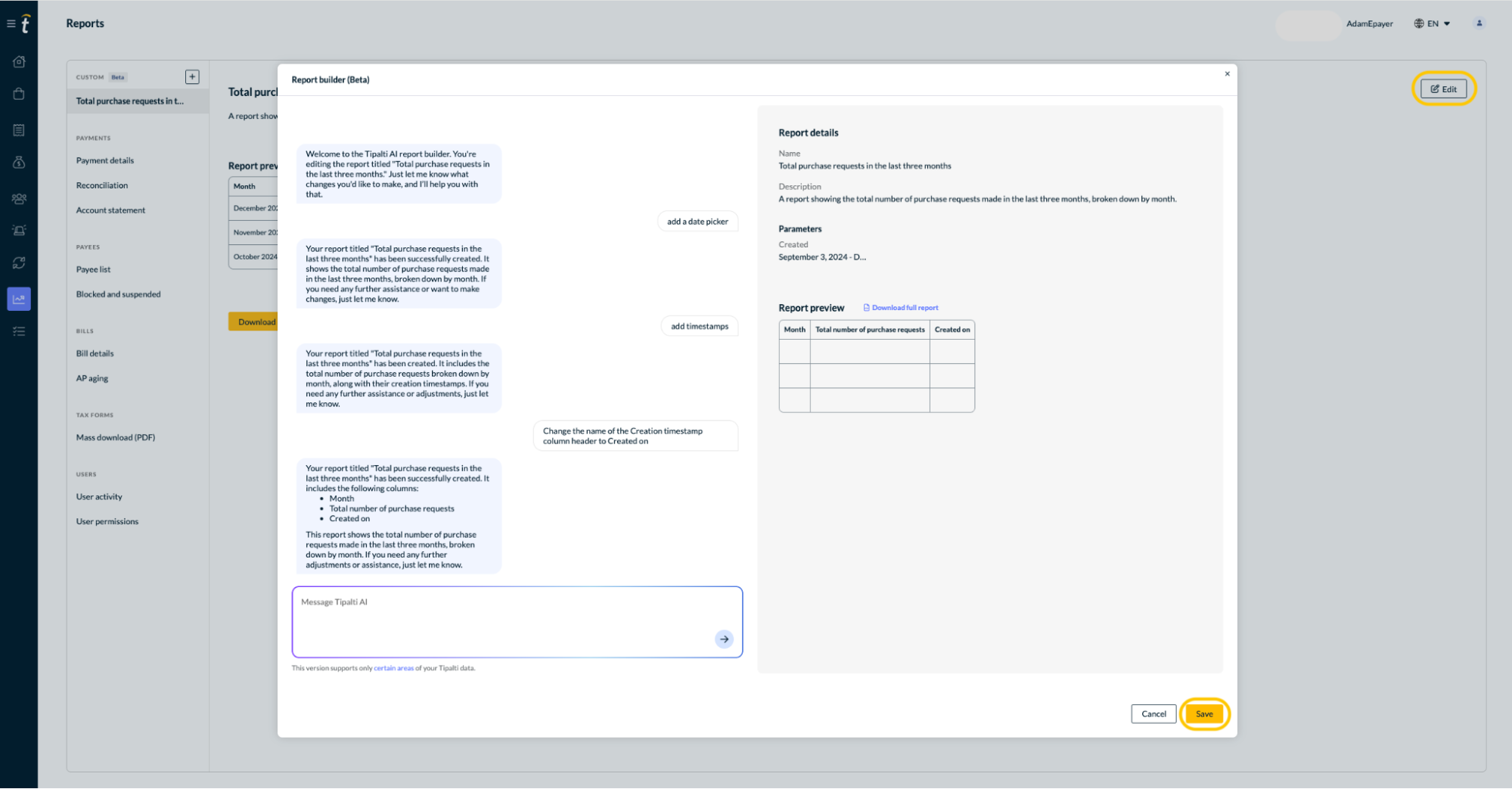Cancel the report builder
The width and height of the screenshot is (1512, 789).
[1153, 713]
